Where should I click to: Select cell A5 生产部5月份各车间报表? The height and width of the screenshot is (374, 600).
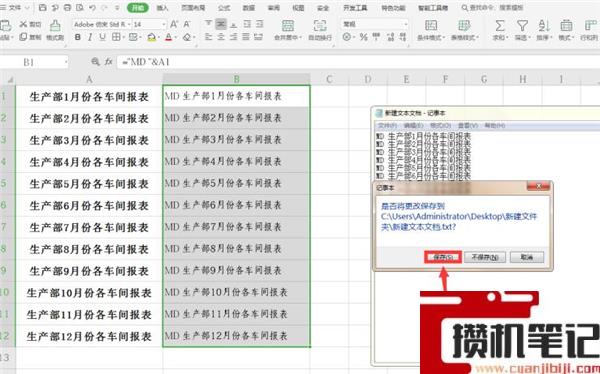pos(89,184)
